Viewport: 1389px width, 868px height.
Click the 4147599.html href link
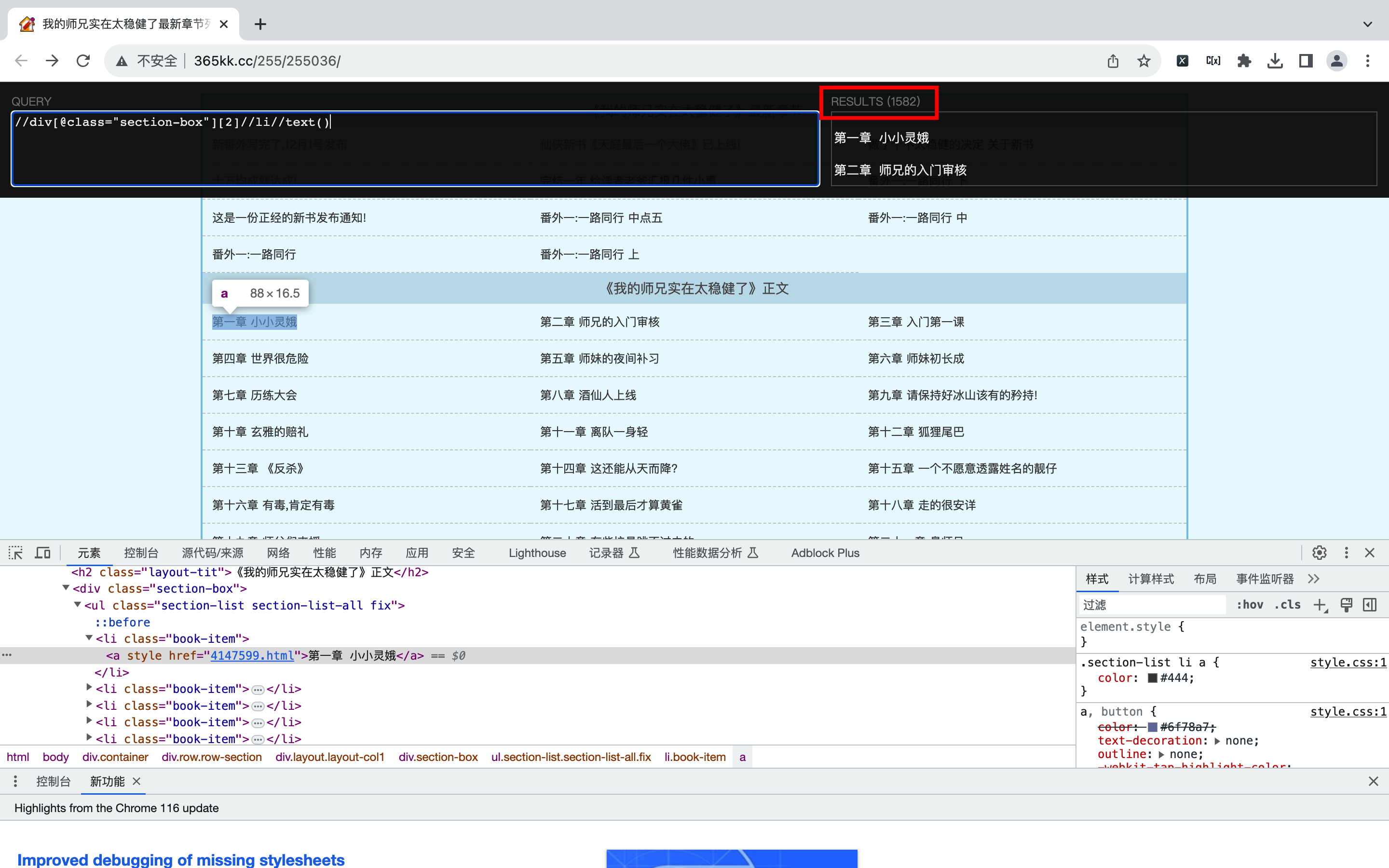click(252, 656)
